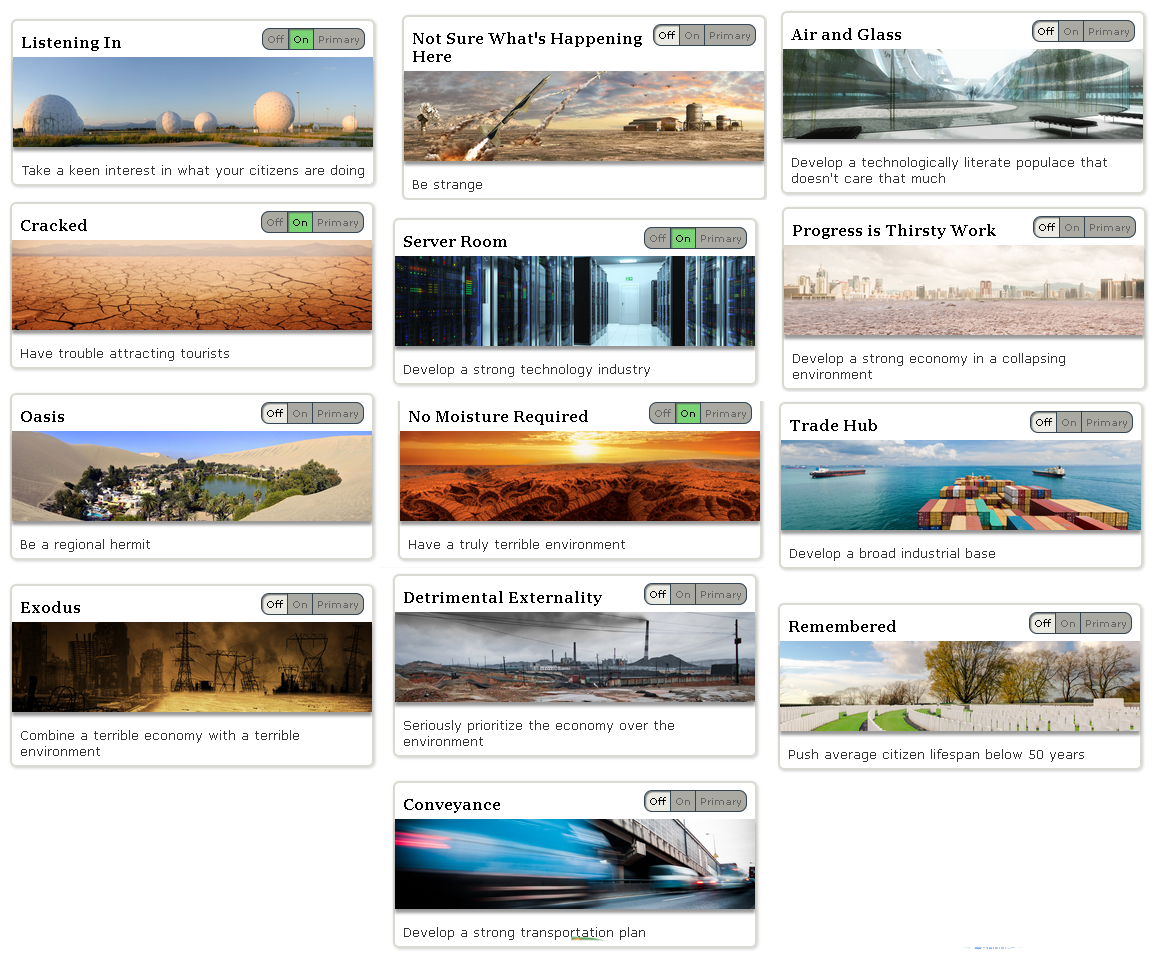Select Off for Remembered
Screen dimensions: 1159x962
[1043, 623]
